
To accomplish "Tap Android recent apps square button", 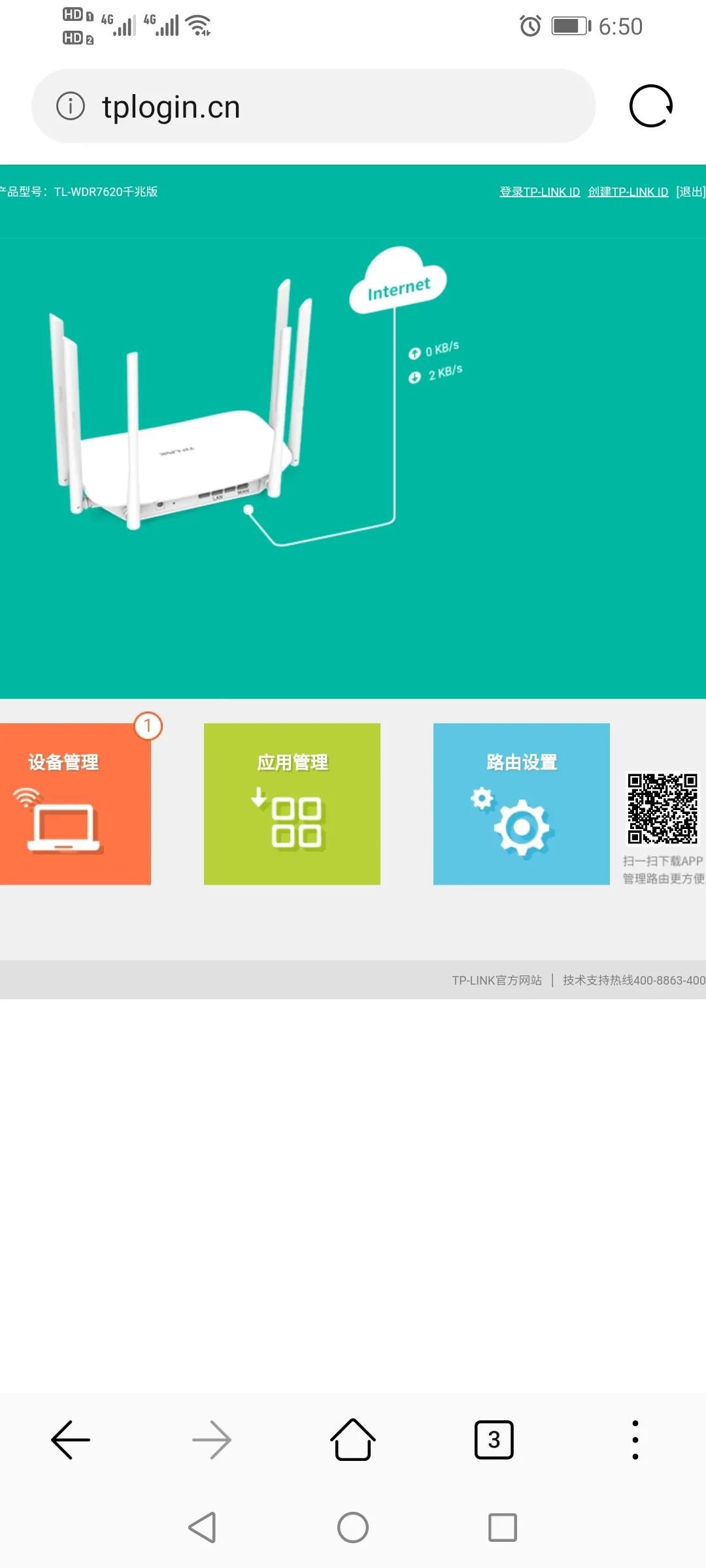I will [503, 1527].
